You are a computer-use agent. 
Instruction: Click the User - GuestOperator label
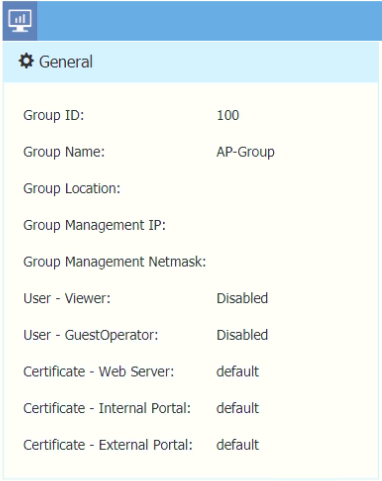point(91,335)
